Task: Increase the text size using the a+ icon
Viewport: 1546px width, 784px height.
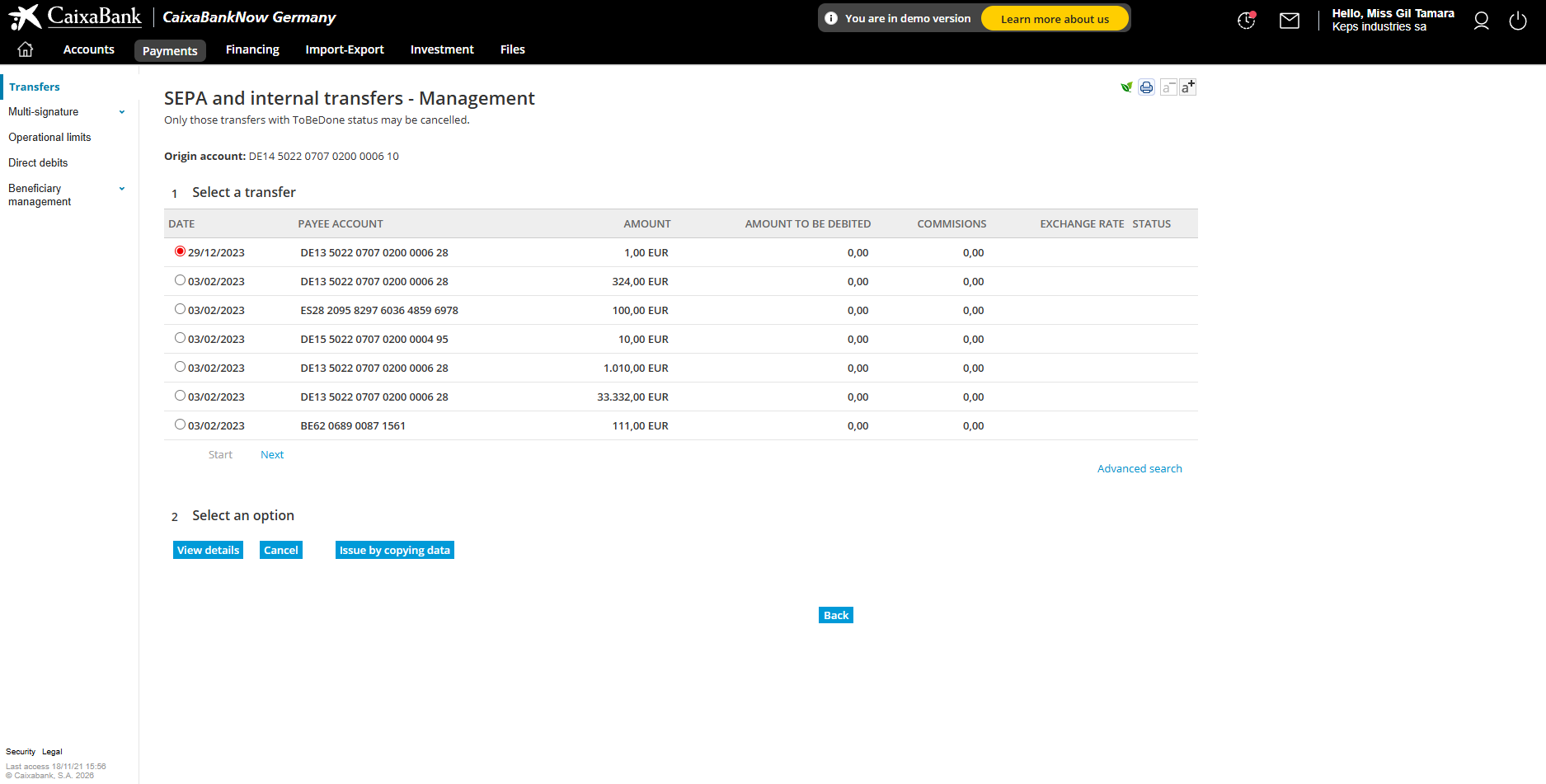Action: (1188, 87)
